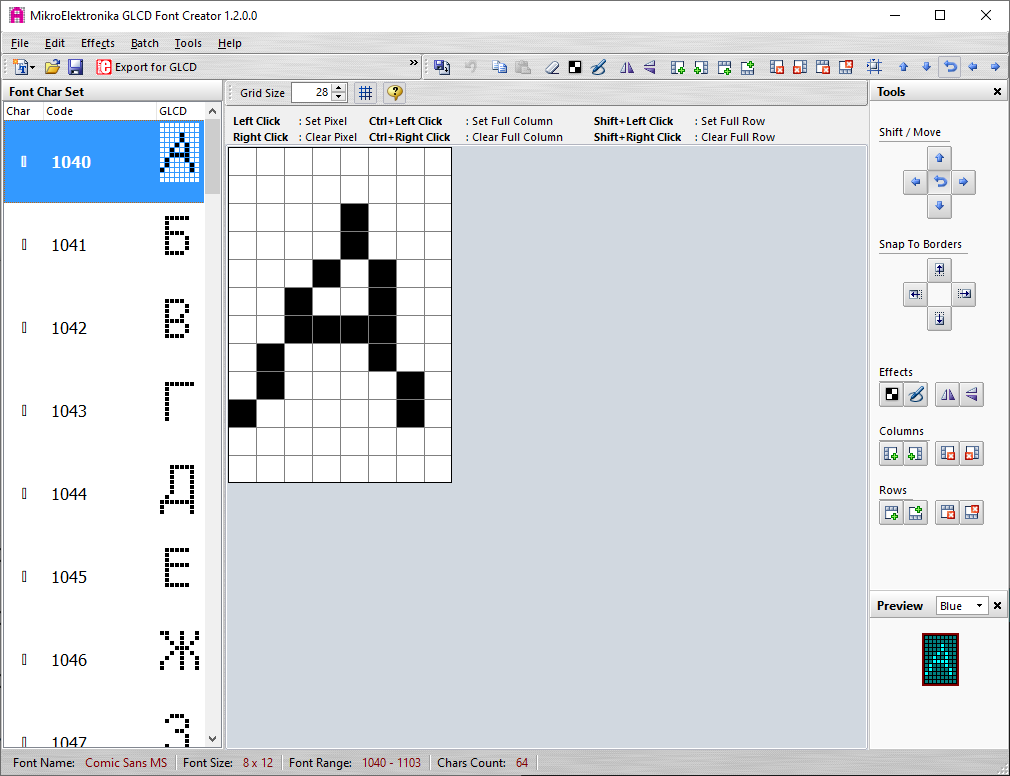Open the Tools menu
This screenshot has height=776, width=1010.
click(x=188, y=43)
